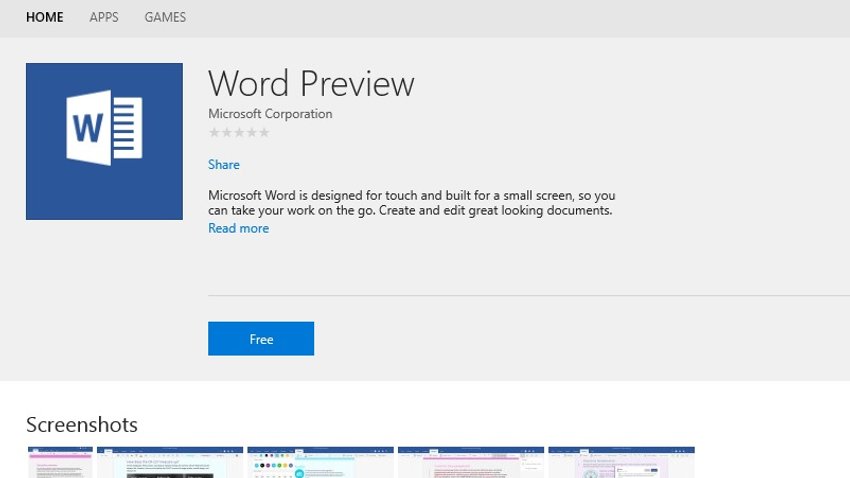
Task: Open the first narrow screenshot thumbnail
Action: 60,462
